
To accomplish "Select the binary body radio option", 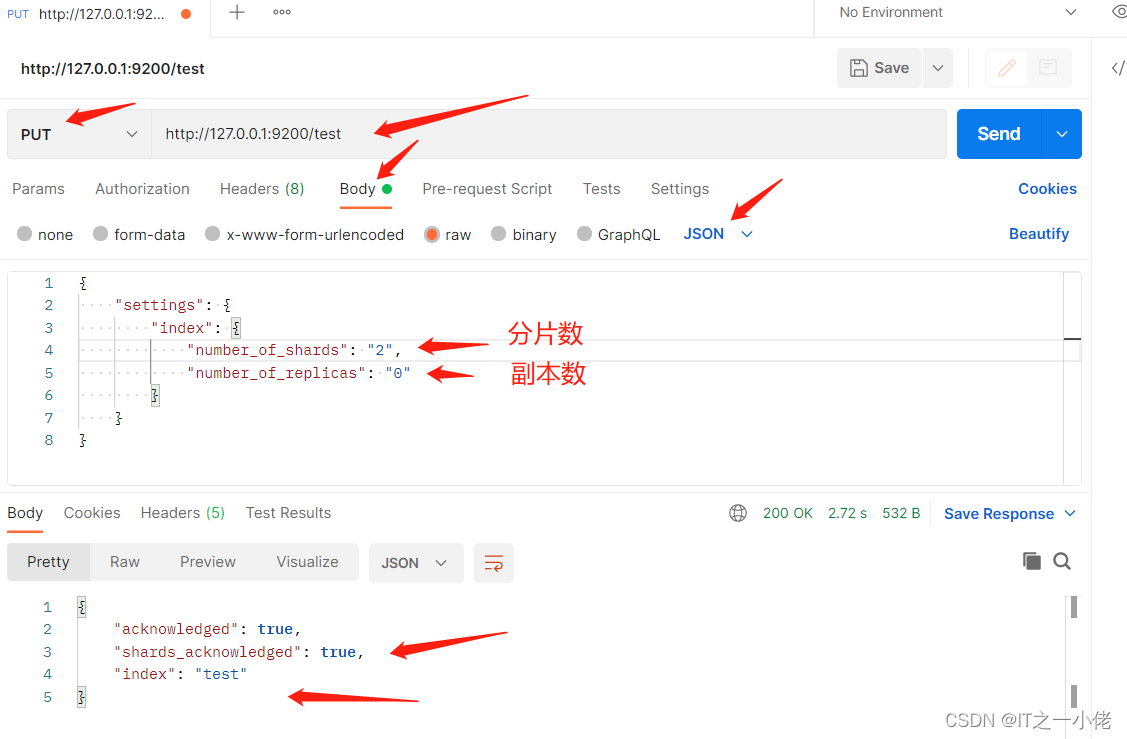I will click(498, 234).
